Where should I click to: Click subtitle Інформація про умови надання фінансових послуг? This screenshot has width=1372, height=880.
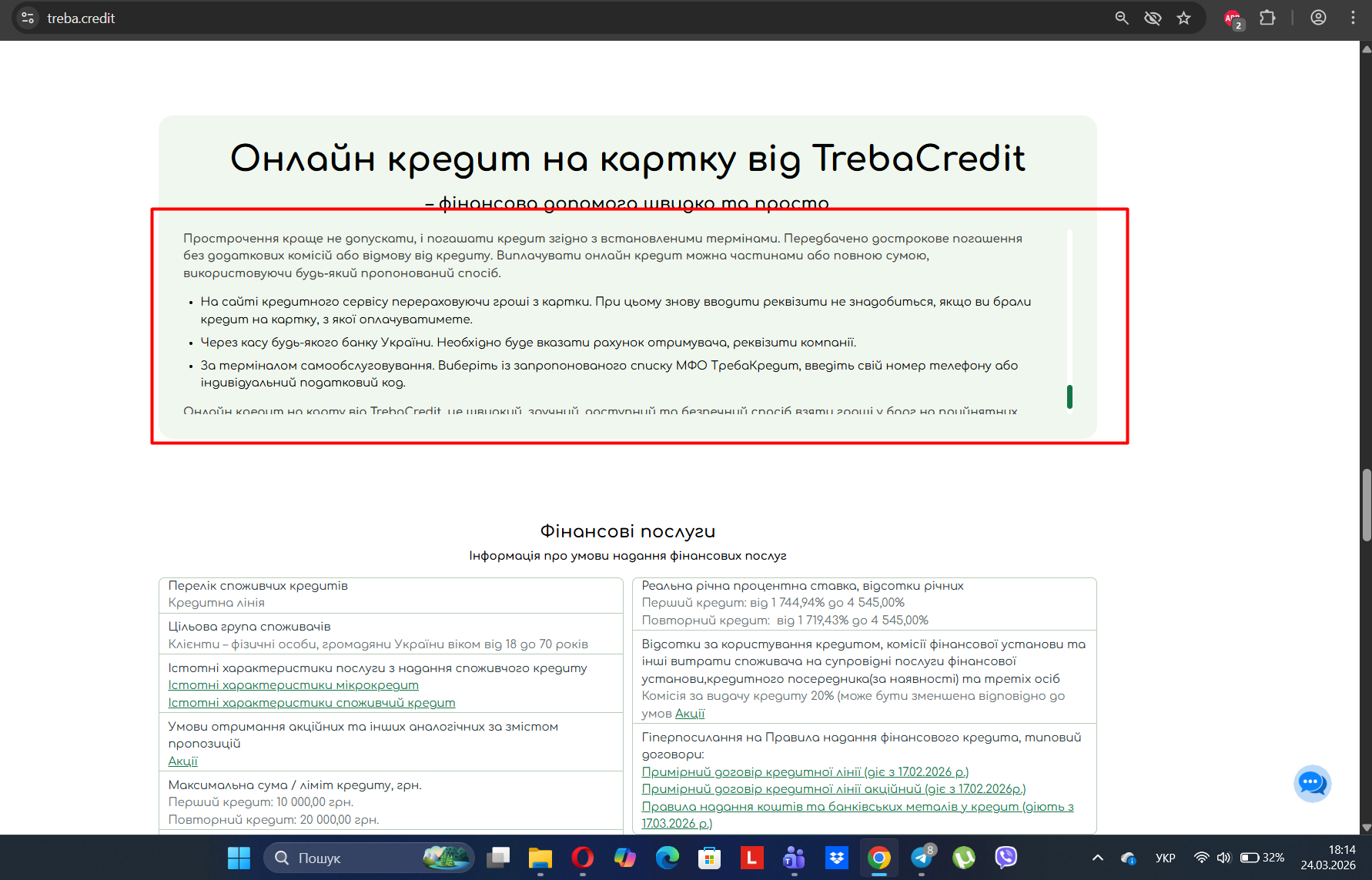click(627, 556)
